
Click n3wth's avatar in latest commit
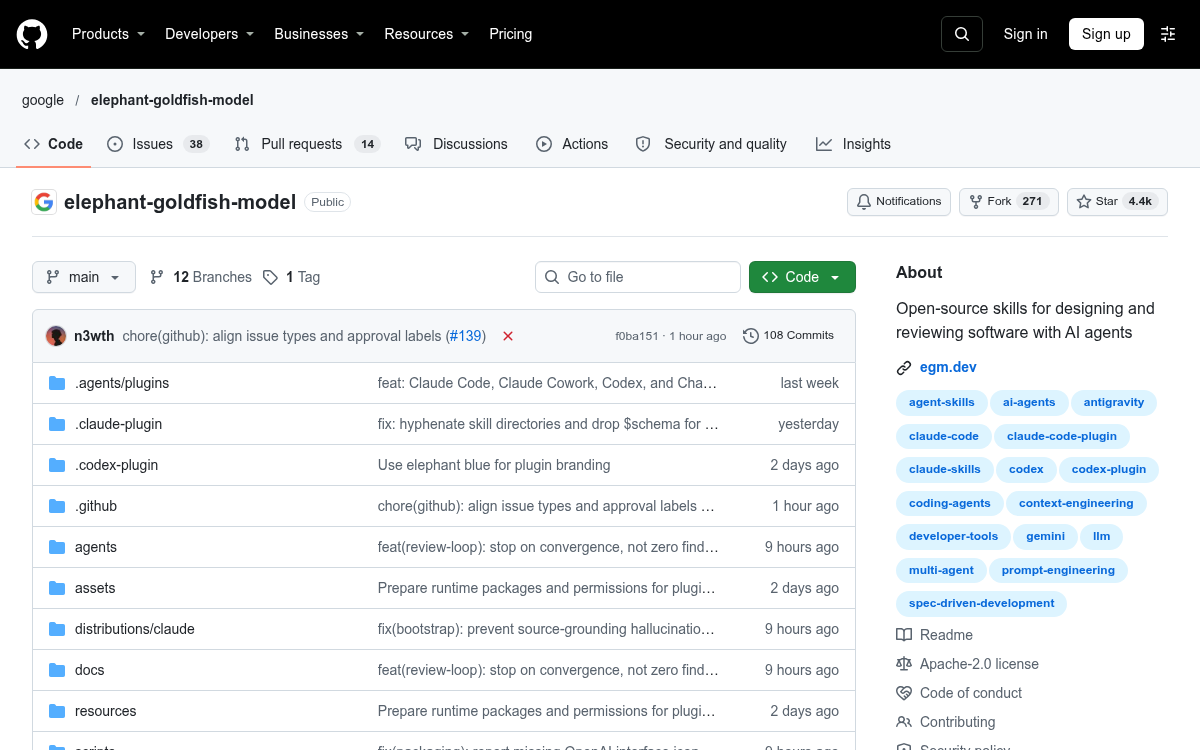[56, 336]
